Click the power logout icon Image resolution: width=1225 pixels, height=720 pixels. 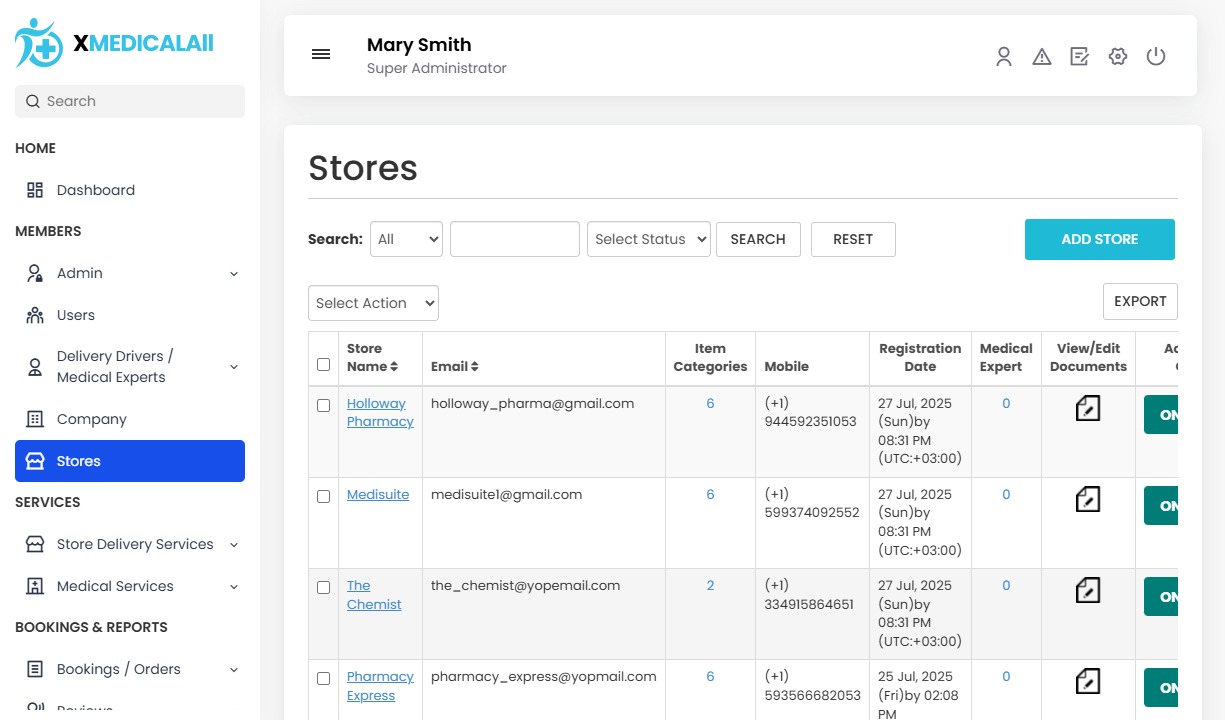(x=1156, y=57)
